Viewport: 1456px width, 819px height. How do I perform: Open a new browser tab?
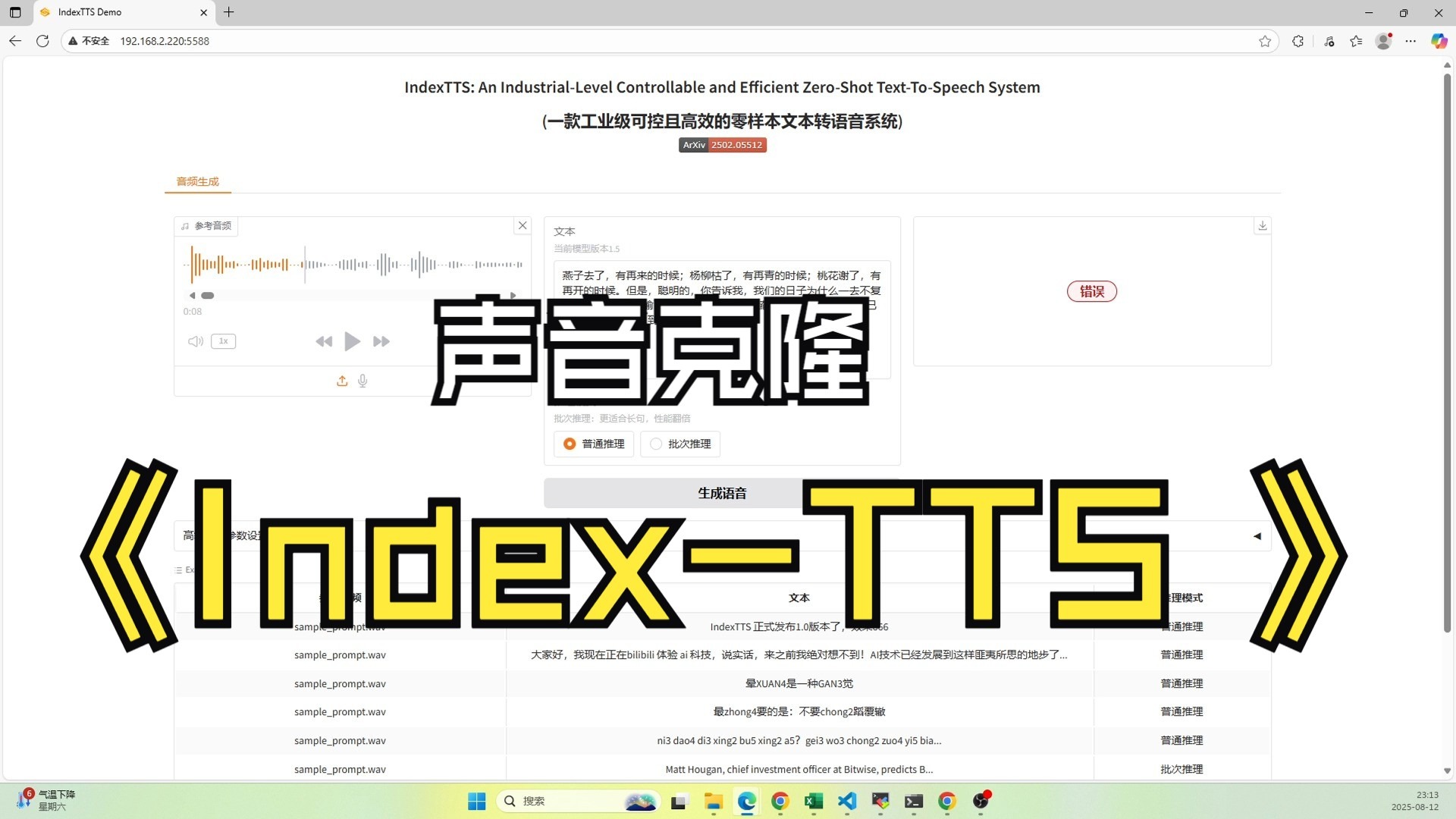(228, 12)
